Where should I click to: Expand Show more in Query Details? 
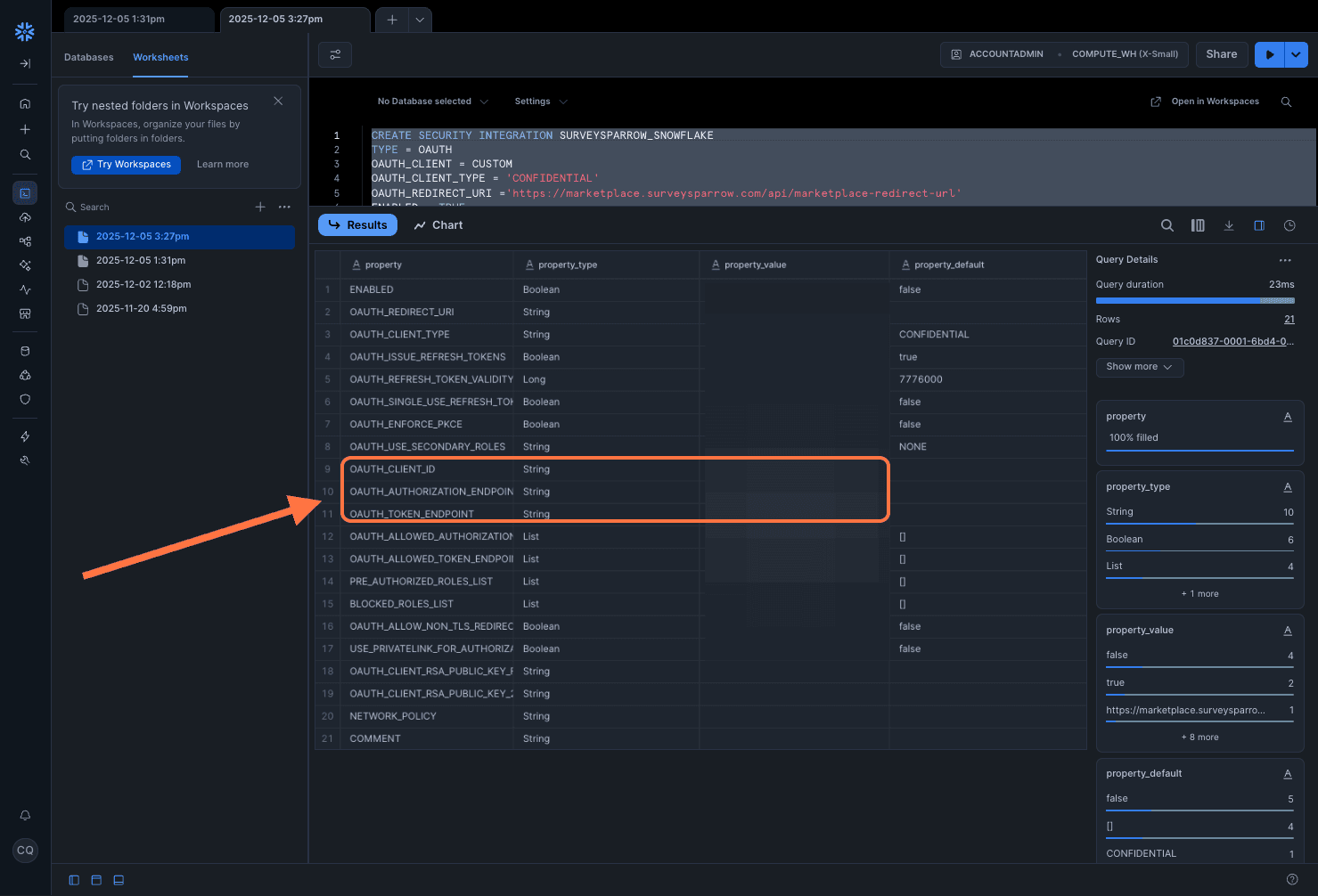tap(1139, 367)
